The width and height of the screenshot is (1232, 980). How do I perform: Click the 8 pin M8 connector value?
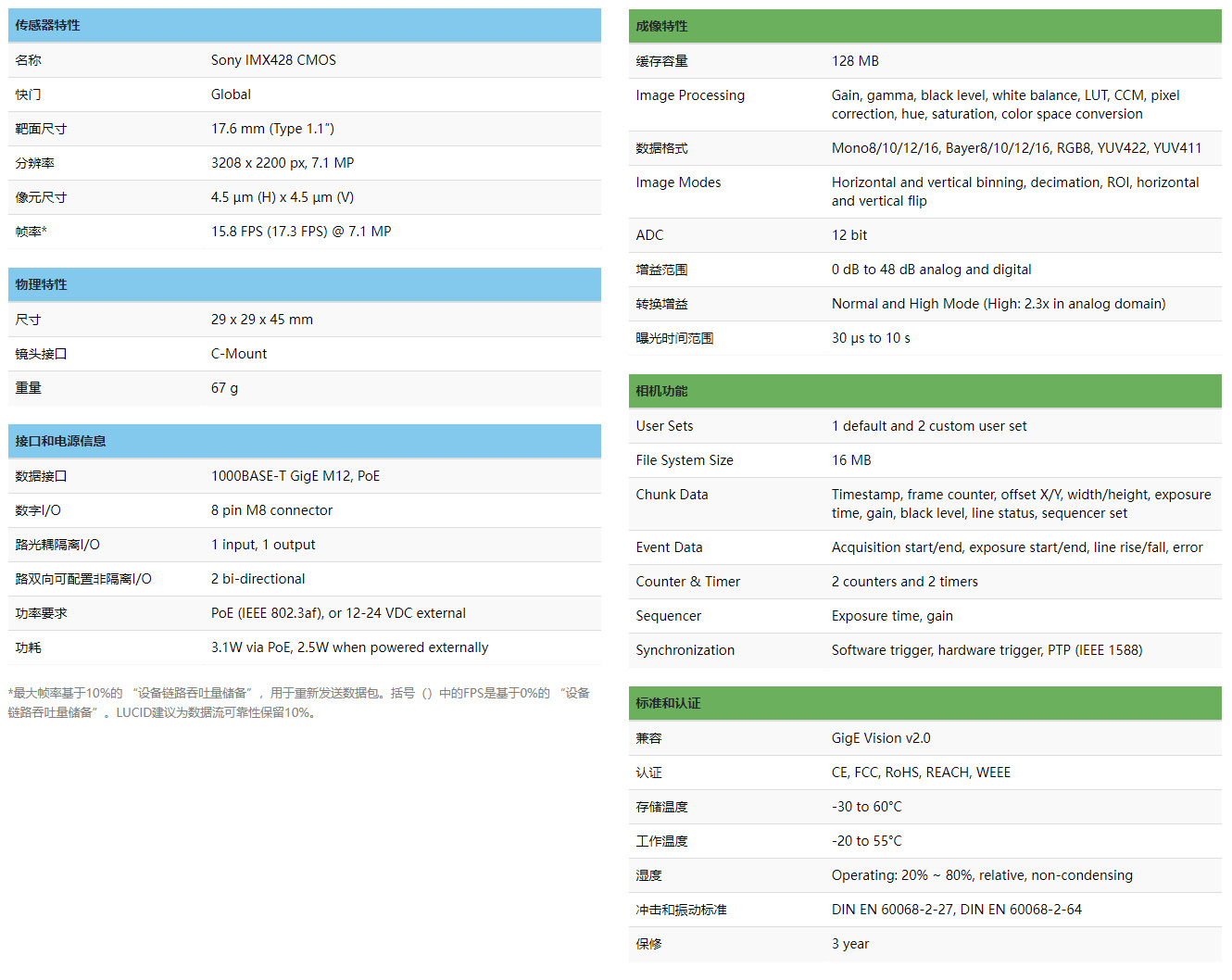pos(271,510)
